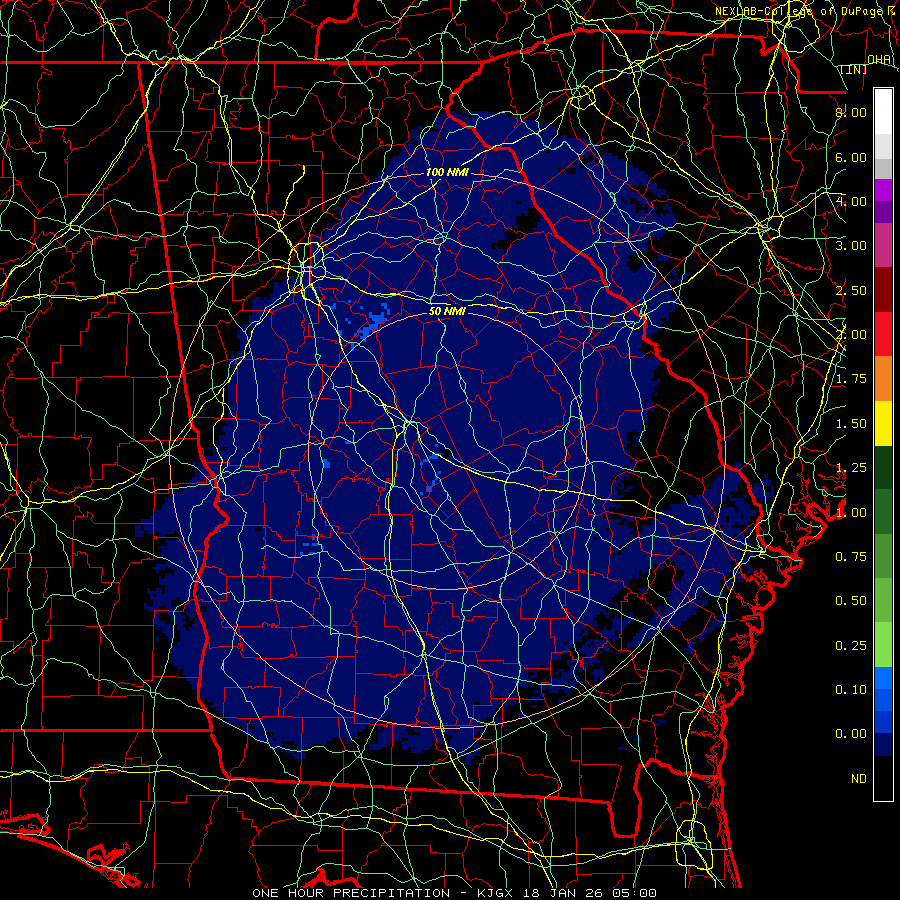Select the black ND legend swatch
Image resolution: width=900 pixels, height=900 pixels.
coord(883,779)
